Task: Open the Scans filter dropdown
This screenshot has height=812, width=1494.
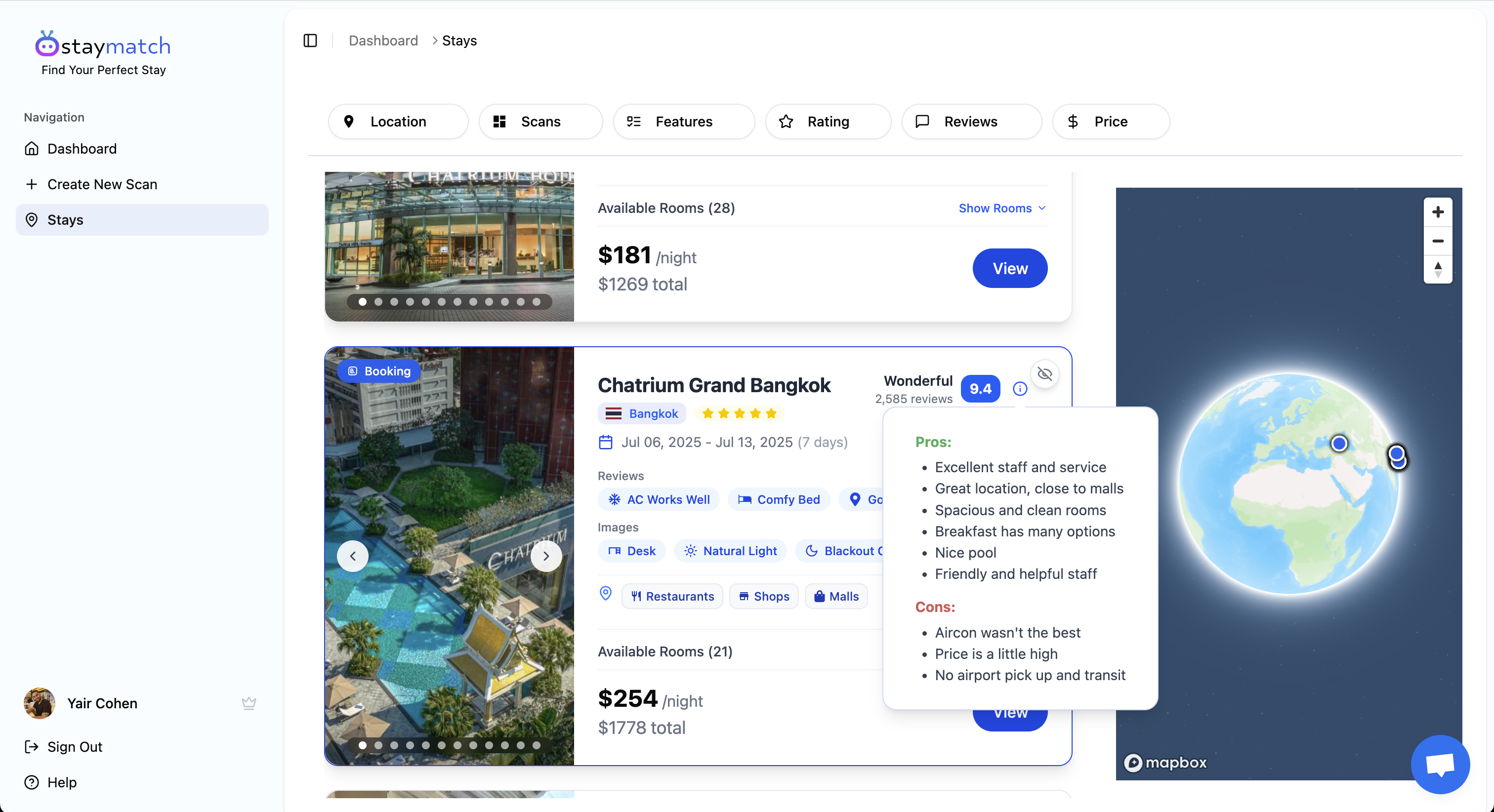Action: pos(540,121)
